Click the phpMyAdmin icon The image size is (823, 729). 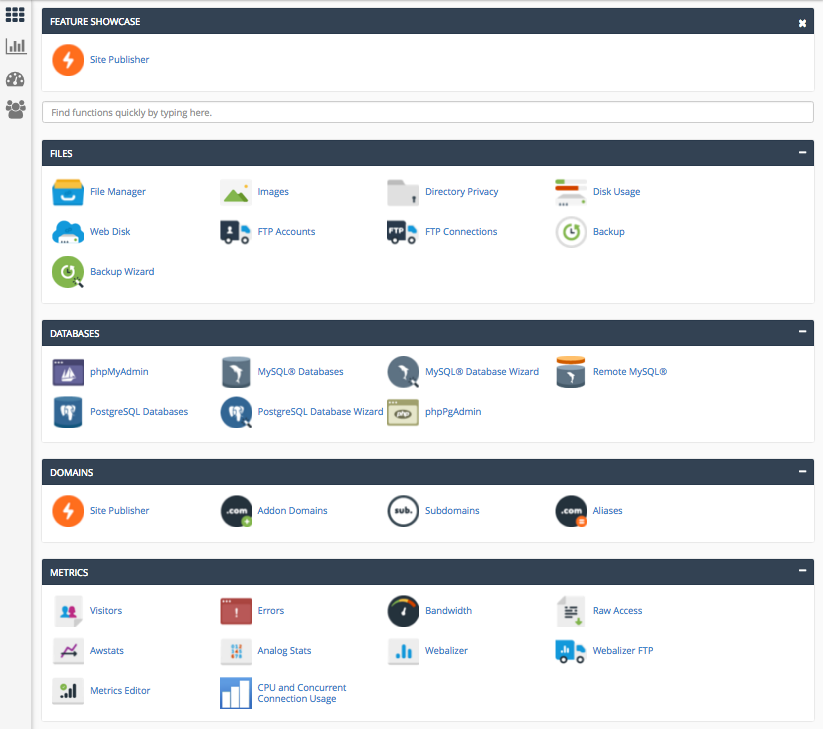(x=68, y=372)
